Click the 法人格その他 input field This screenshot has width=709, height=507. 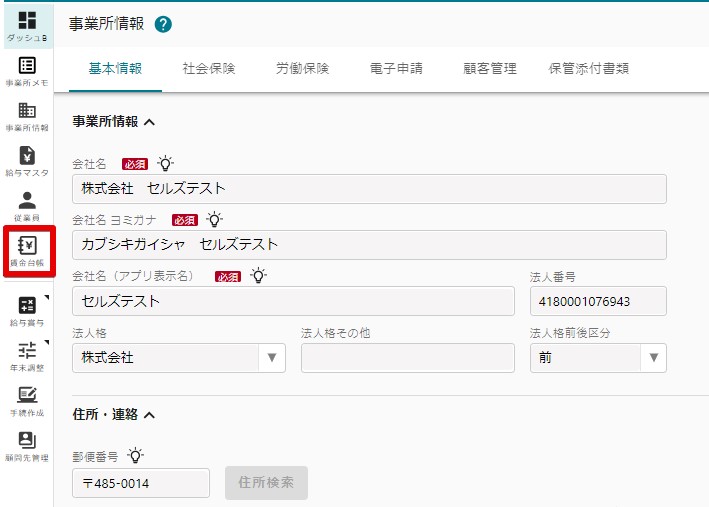[x=408, y=358]
